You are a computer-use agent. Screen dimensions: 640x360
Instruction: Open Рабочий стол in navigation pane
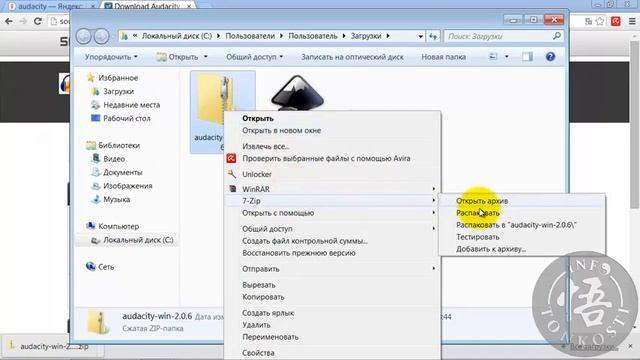point(127,118)
